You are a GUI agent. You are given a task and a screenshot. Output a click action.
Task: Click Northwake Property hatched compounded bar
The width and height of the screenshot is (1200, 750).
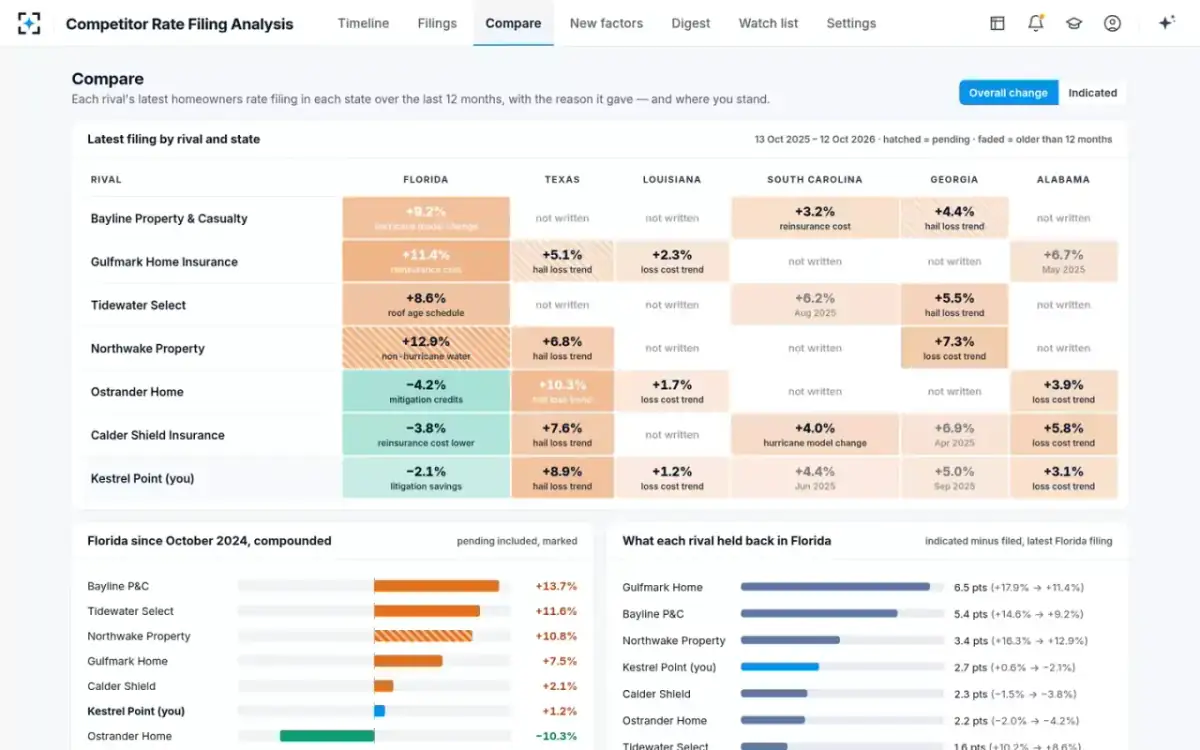coord(423,636)
